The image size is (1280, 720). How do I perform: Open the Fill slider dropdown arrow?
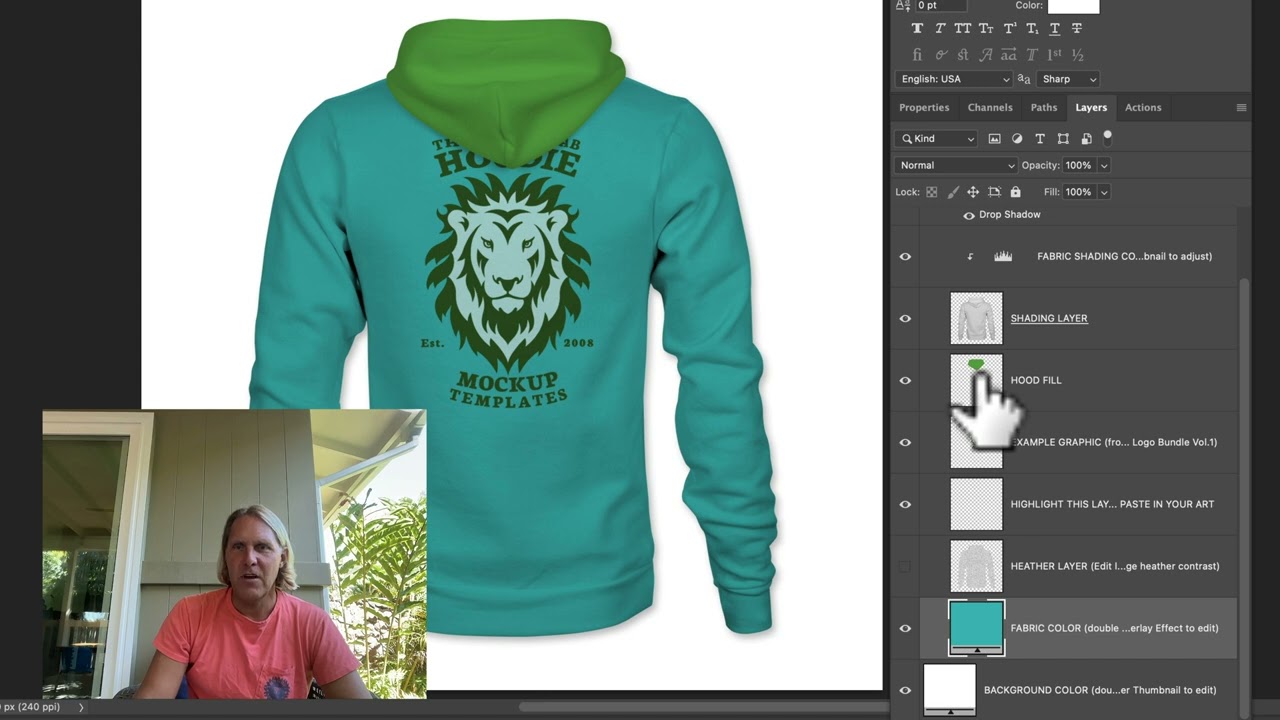(x=1104, y=192)
